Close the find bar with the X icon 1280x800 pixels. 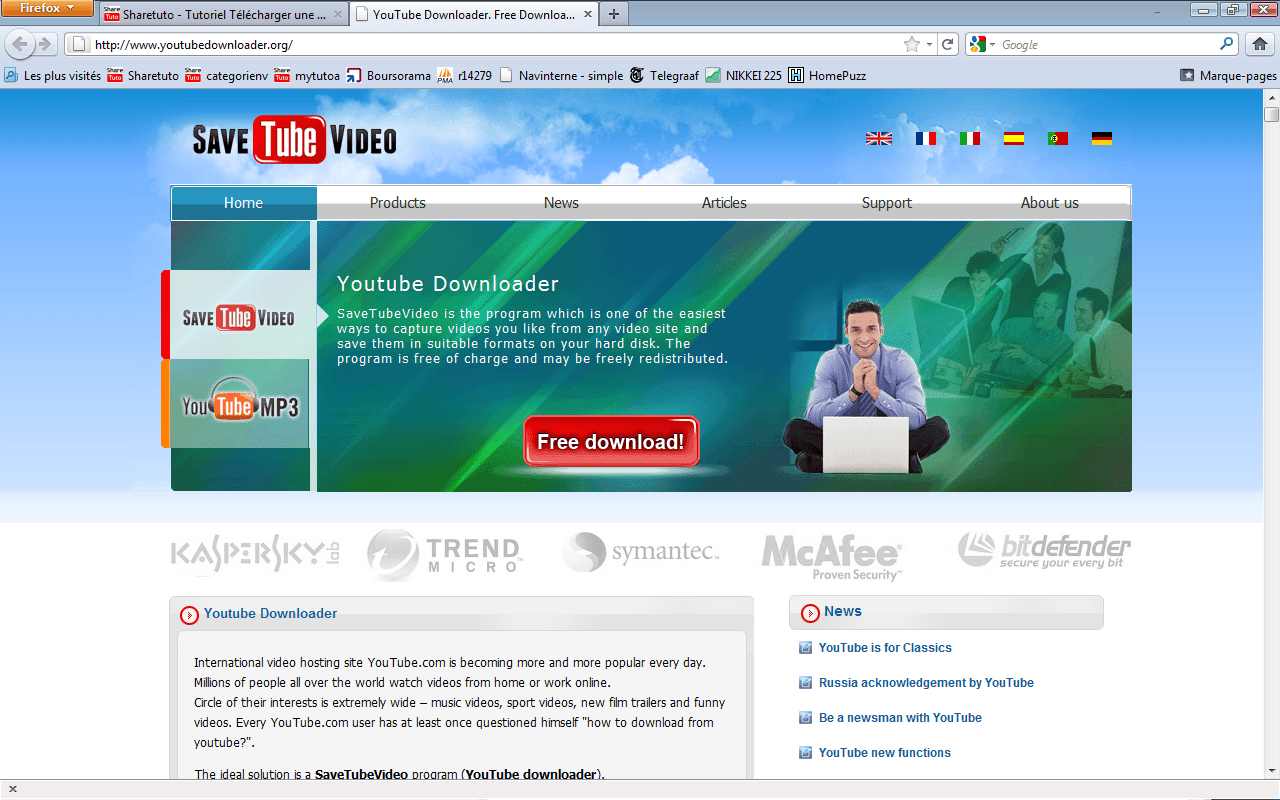point(13,789)
